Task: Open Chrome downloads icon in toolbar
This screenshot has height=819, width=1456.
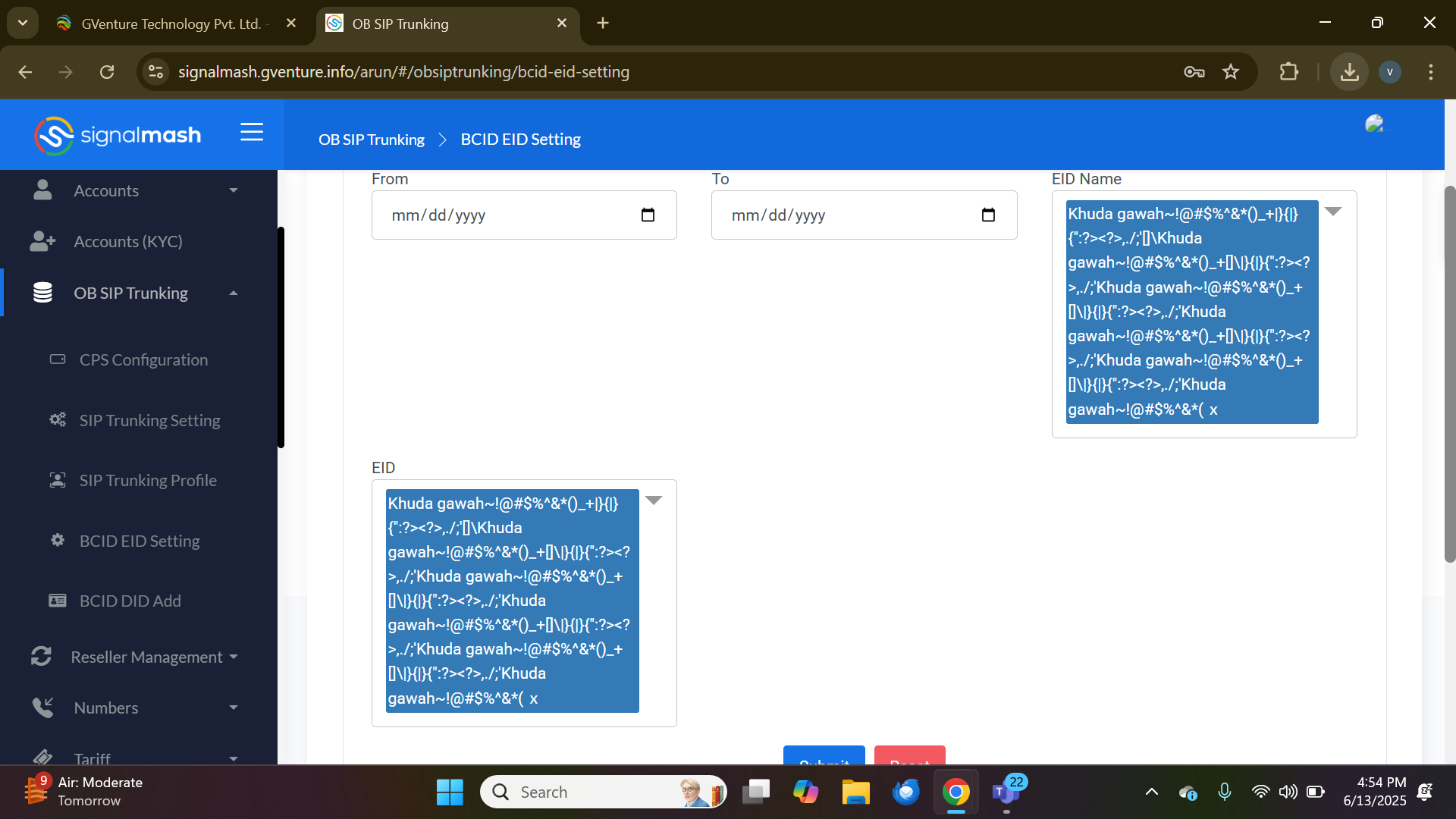Action: point(1349,72)
